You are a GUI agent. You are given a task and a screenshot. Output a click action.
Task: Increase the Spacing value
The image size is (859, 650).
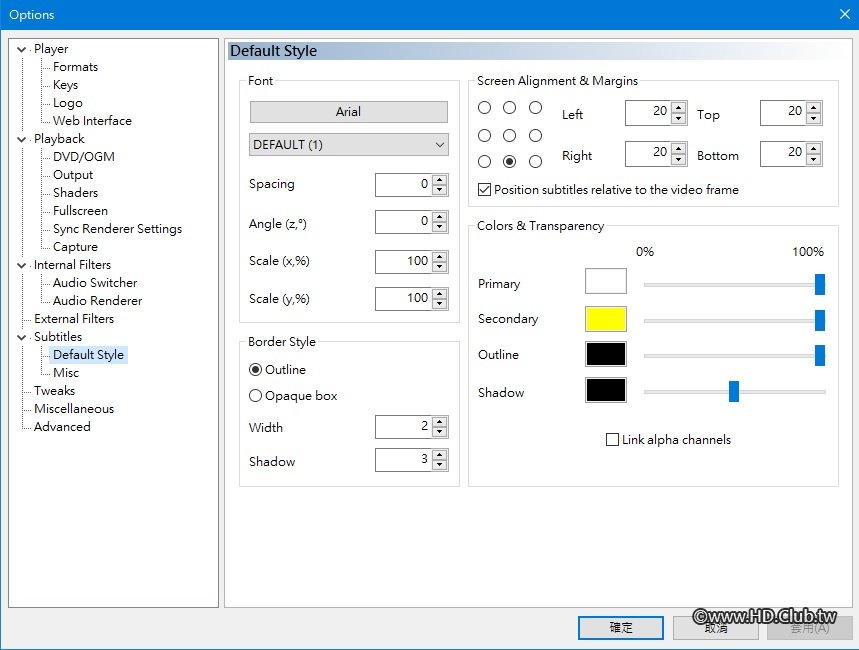pos(439,180)
